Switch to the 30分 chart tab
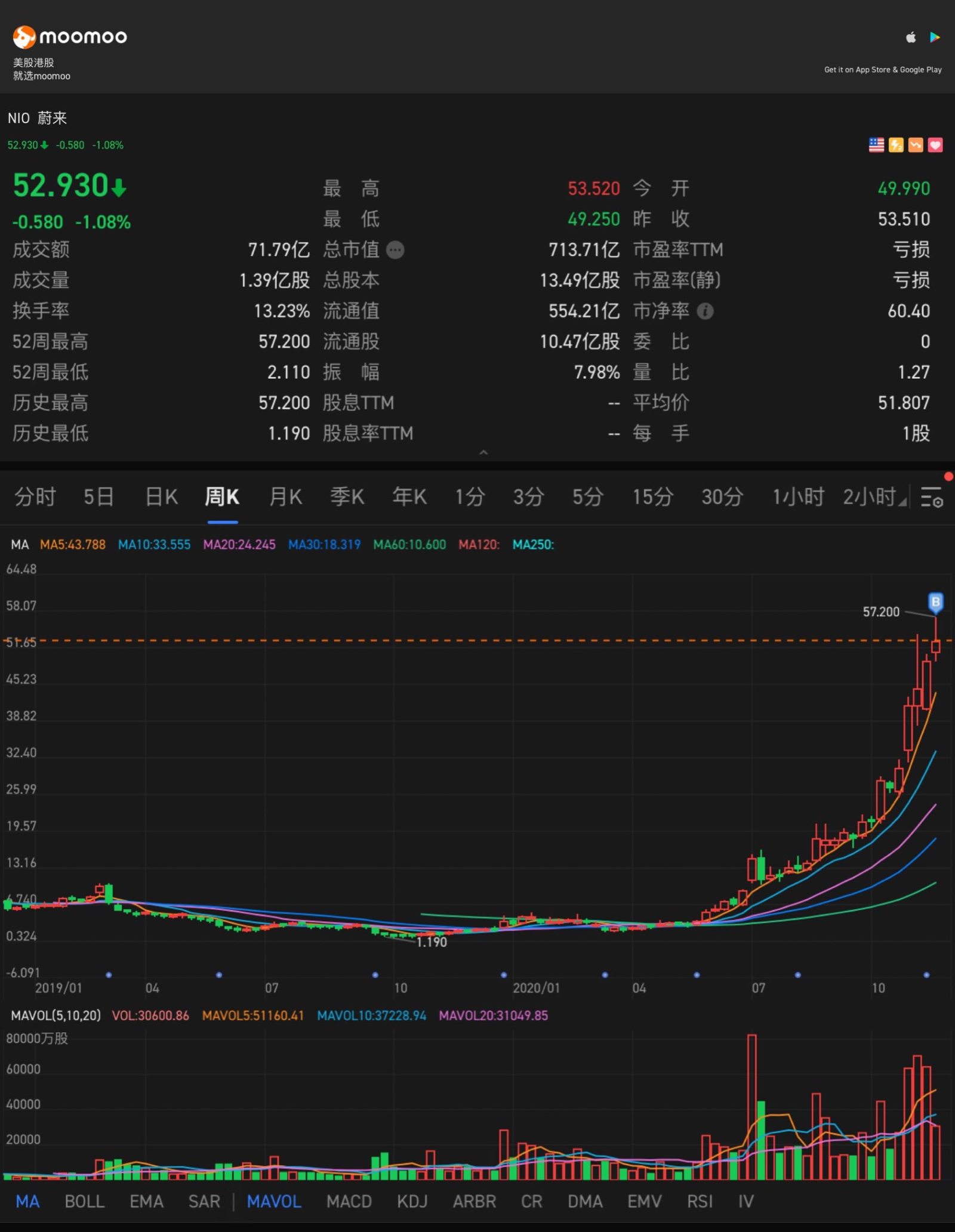 pos(722,496)
